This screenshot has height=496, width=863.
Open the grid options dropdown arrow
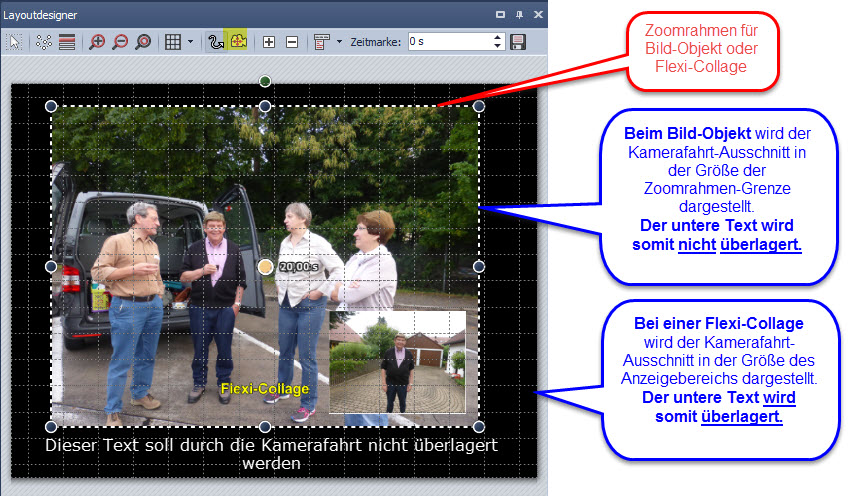pos(190,42)
